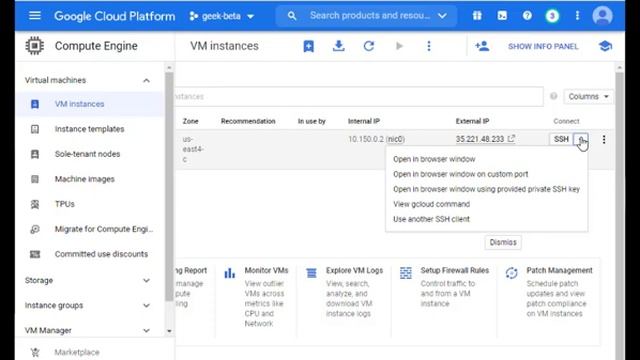Open the help question mark icon
640x360 pixels.
tap(527, 16)
